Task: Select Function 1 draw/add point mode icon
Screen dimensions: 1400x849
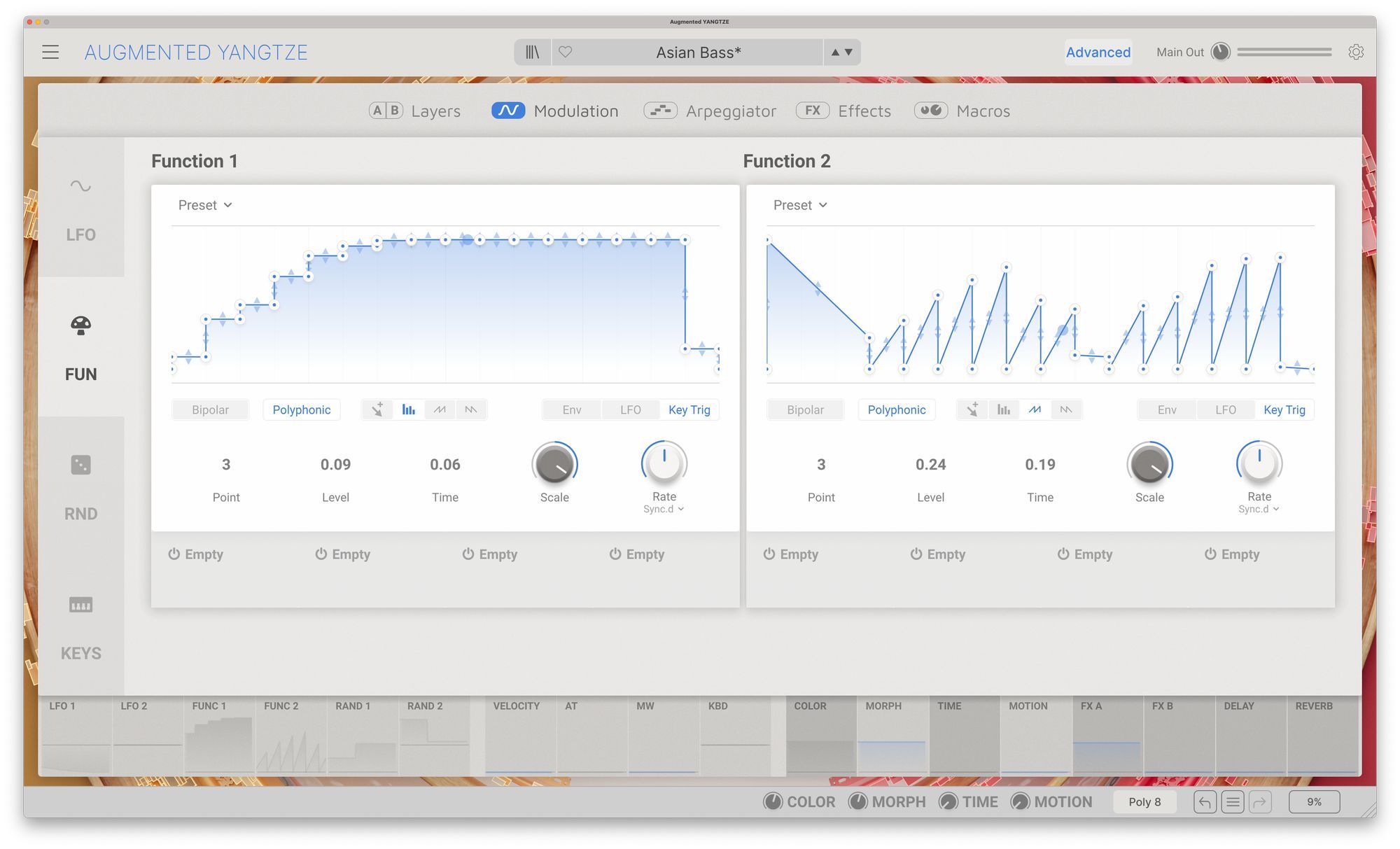Action: pyautogui.click(x=377, y=409)
